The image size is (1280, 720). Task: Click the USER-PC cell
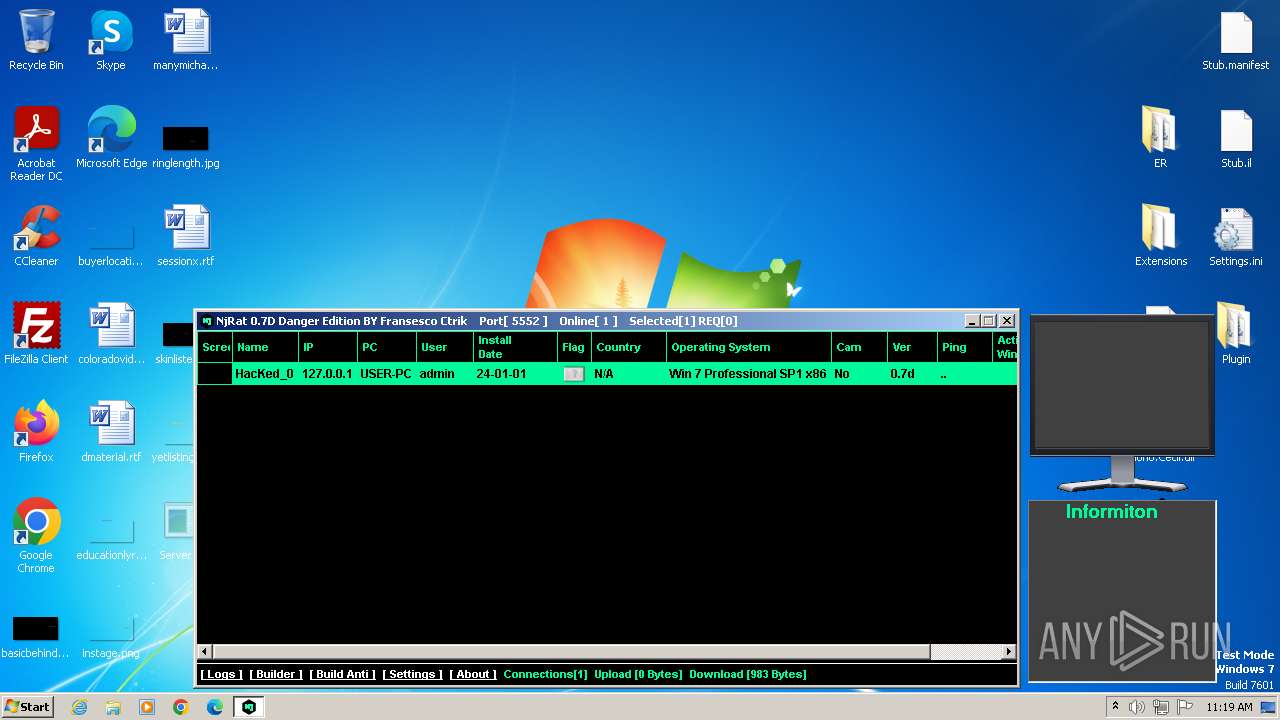386,374
